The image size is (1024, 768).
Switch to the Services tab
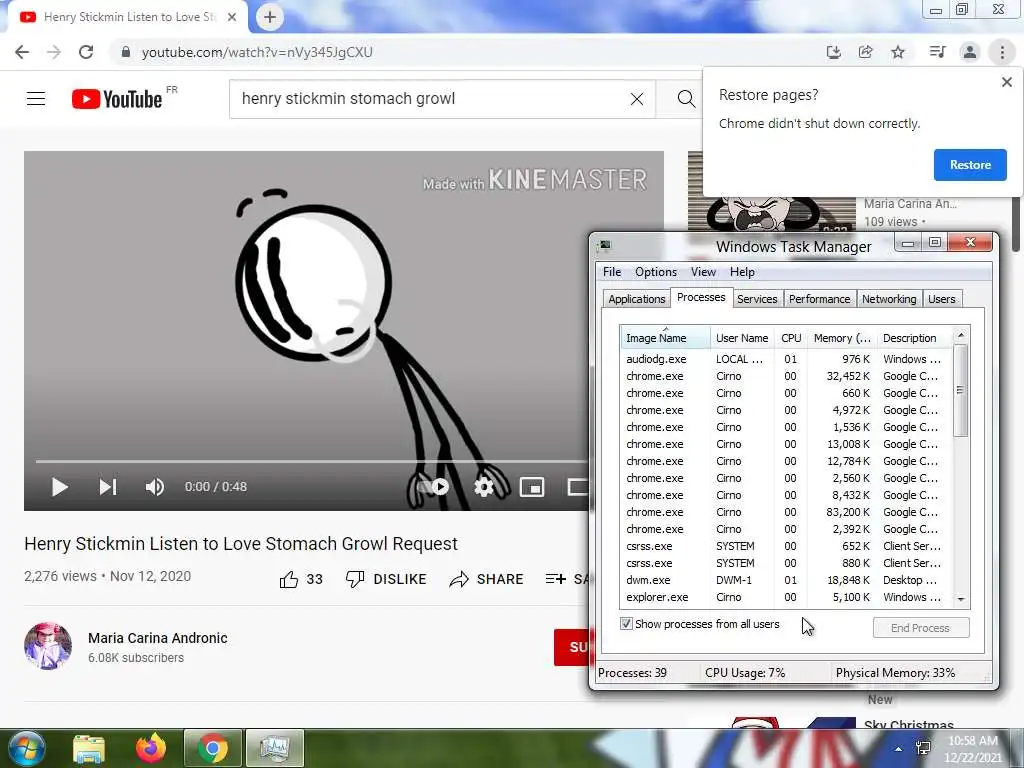757,299
